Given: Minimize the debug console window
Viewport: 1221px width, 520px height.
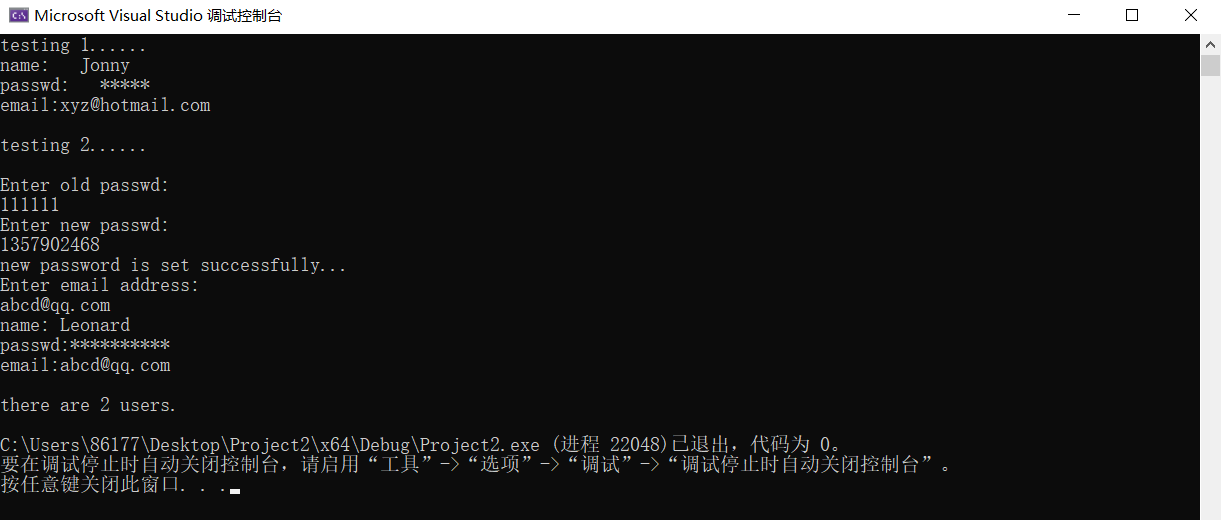Looking at the screenshot, I should [1073, 15].
